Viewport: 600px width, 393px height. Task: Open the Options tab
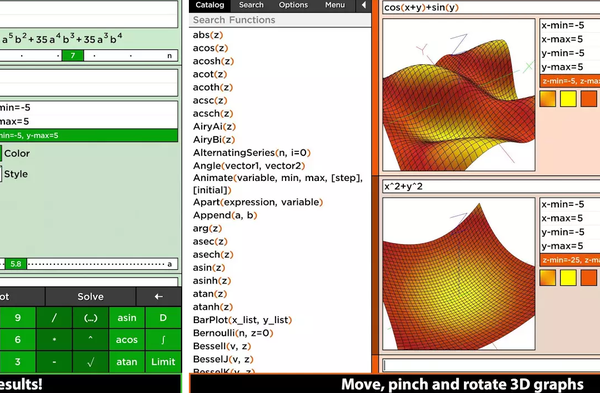293,5
